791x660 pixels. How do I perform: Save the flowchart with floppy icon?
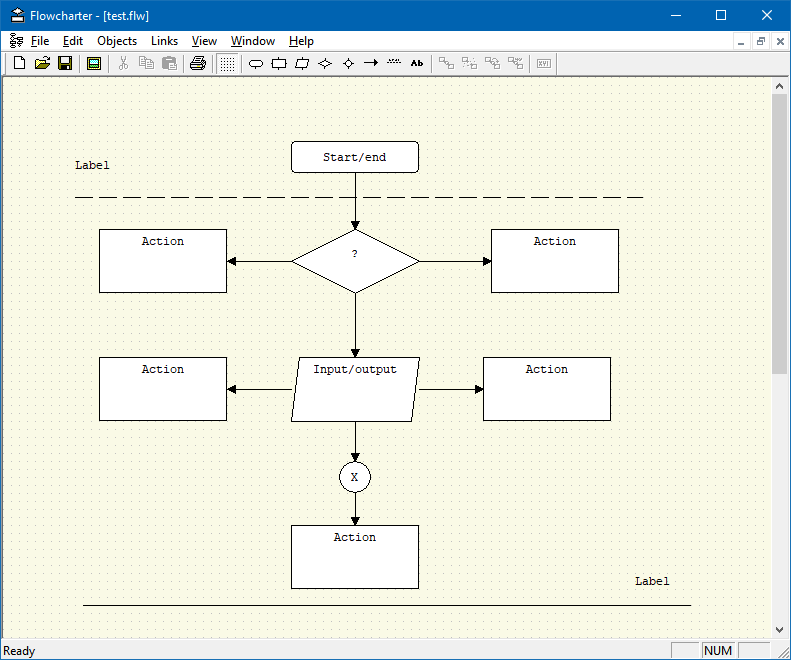click(65, 63)
